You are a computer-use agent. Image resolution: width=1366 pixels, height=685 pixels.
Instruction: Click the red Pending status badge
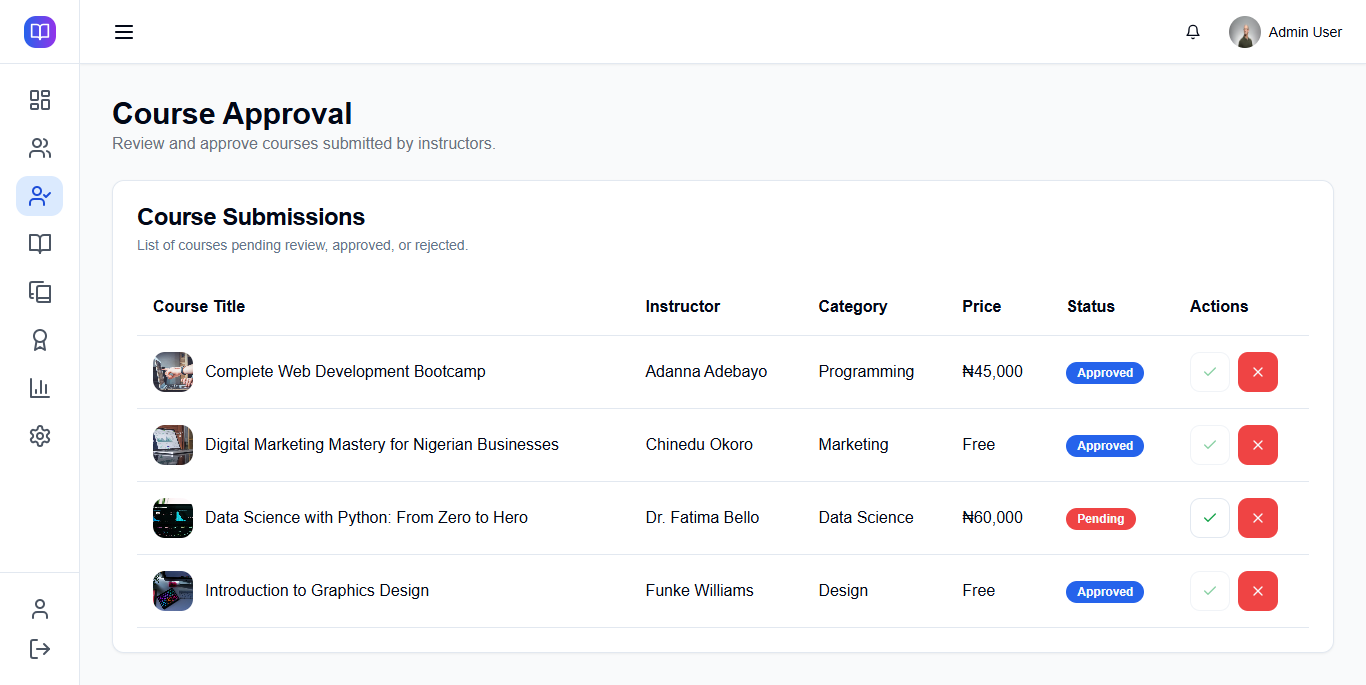pyautogui.click(x=1100, y=519)
